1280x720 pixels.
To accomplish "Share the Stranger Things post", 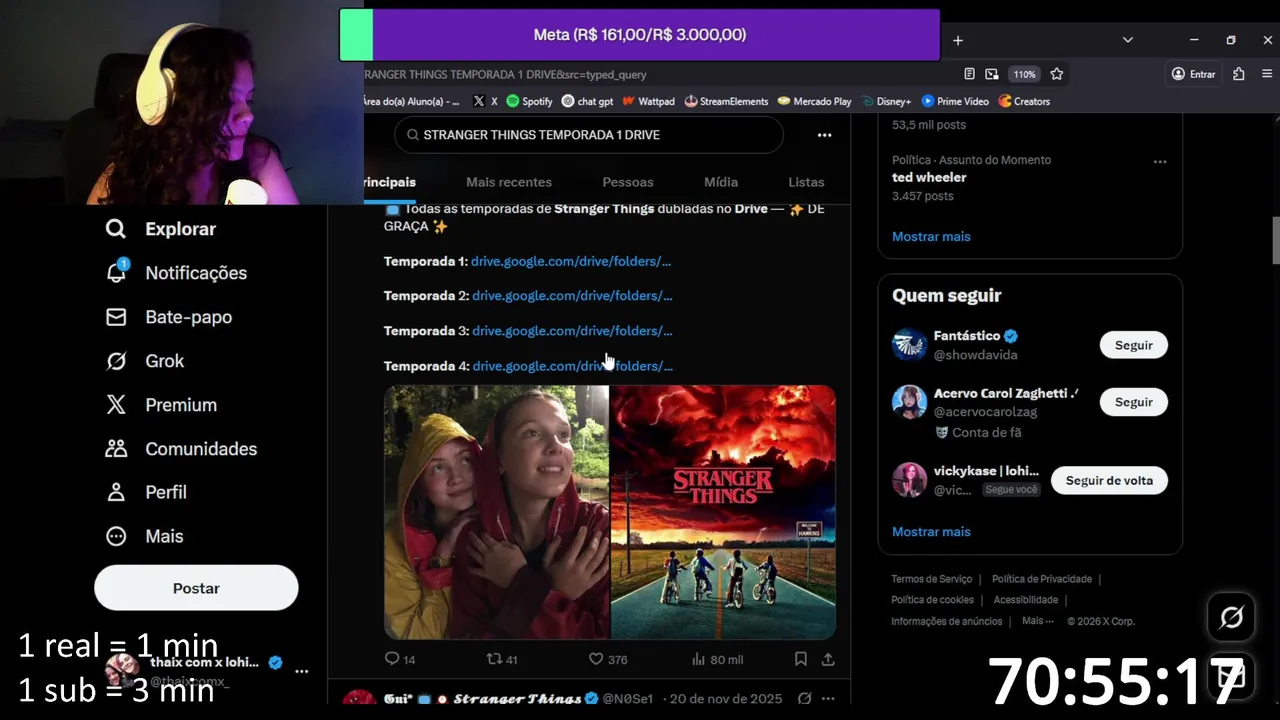I will 828,659.
